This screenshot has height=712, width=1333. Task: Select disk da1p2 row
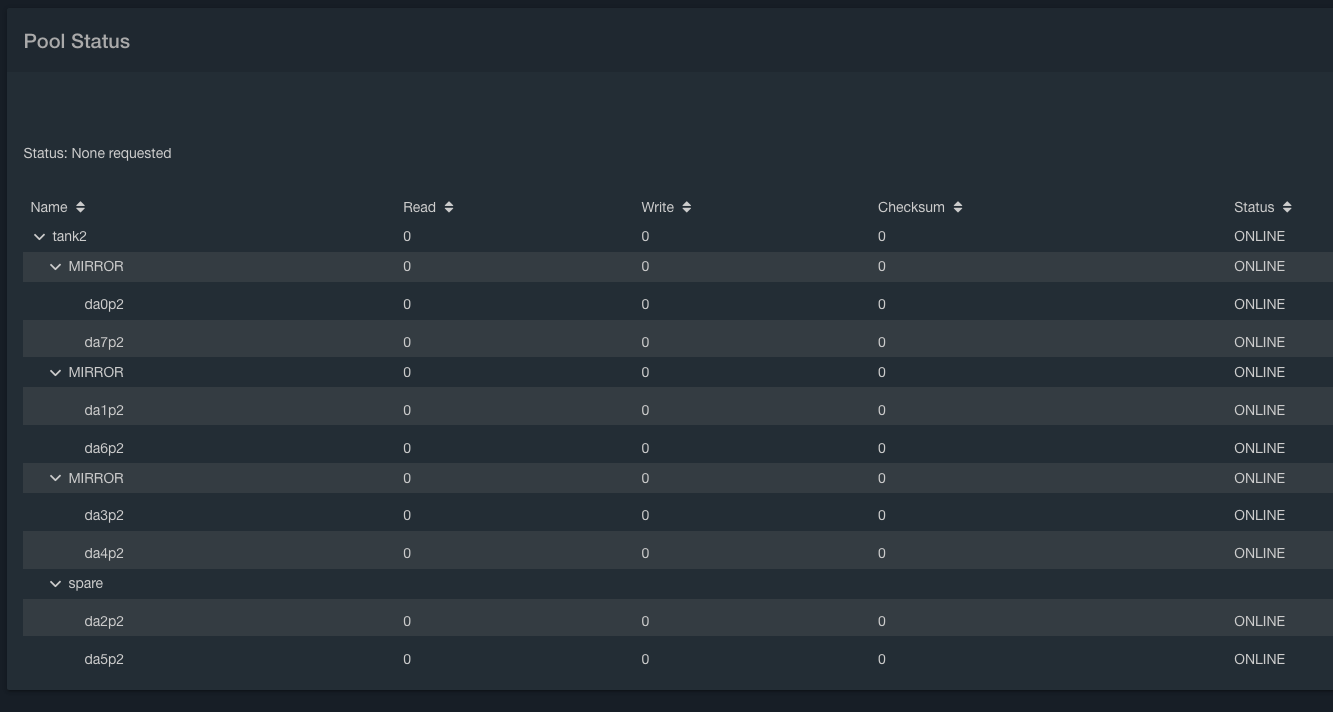point(678,410)
